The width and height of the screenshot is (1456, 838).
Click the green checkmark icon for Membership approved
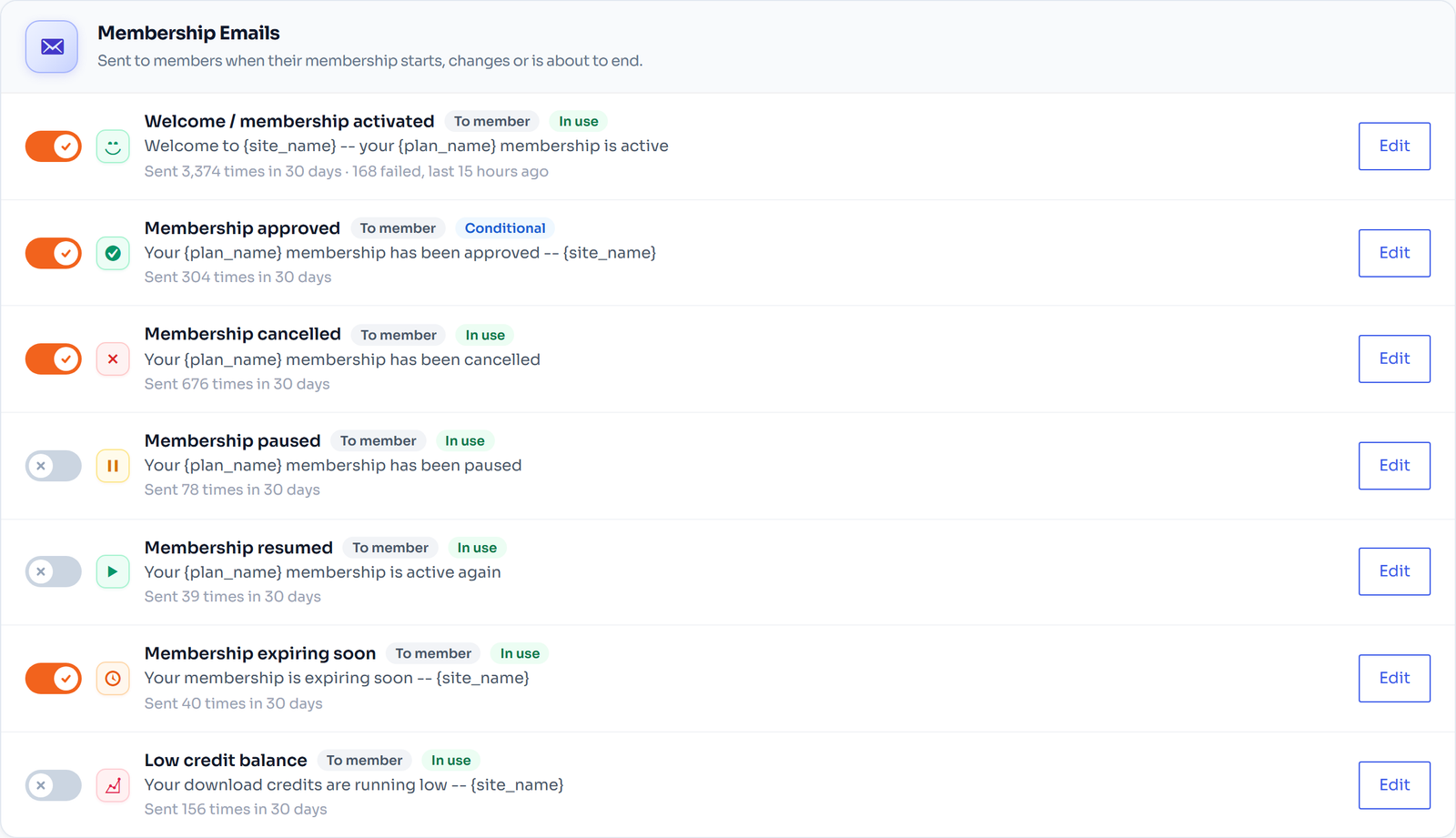point(113,253)
